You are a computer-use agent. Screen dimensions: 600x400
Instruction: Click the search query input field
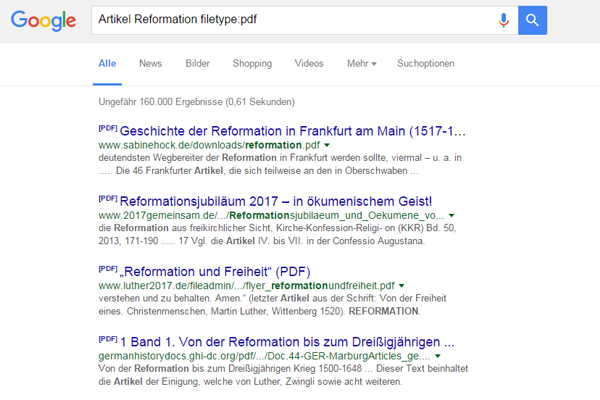(290, 20)
